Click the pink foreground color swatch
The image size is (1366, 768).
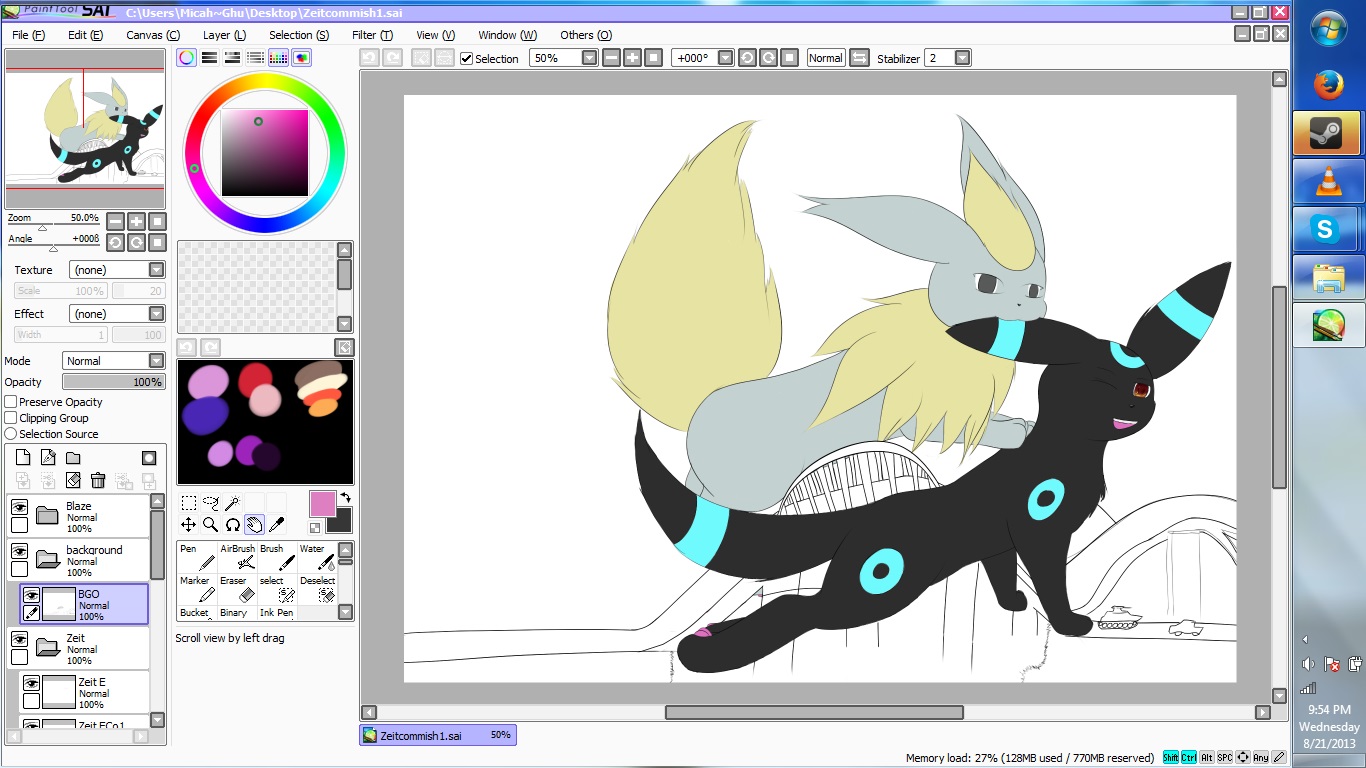[x=322, y=503]
